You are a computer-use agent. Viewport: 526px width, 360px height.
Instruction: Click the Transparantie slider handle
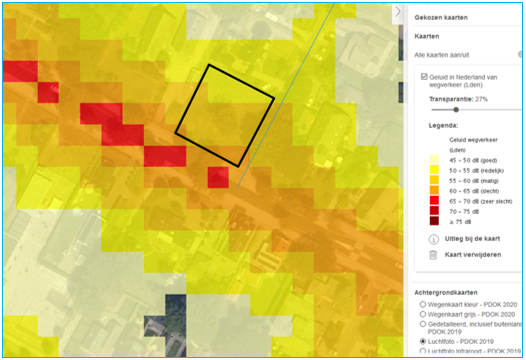(456, 109)
